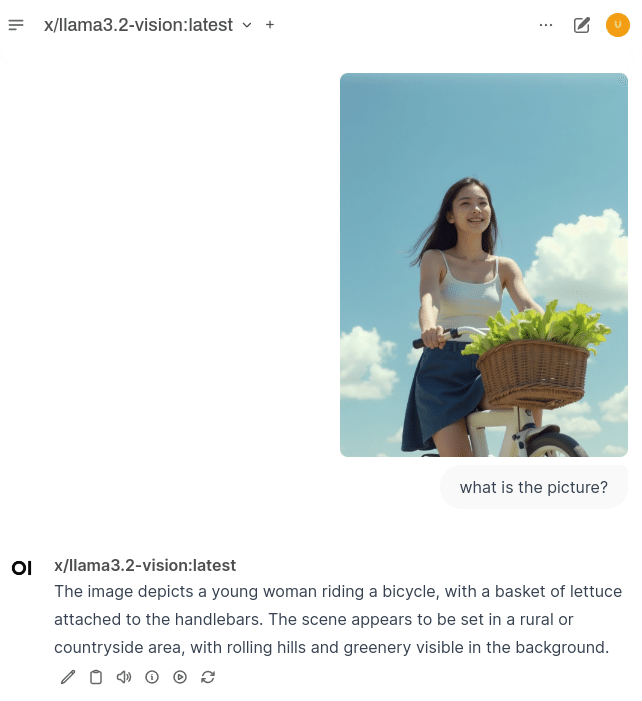Open the three-dot chat options menu

pos(545,25)
